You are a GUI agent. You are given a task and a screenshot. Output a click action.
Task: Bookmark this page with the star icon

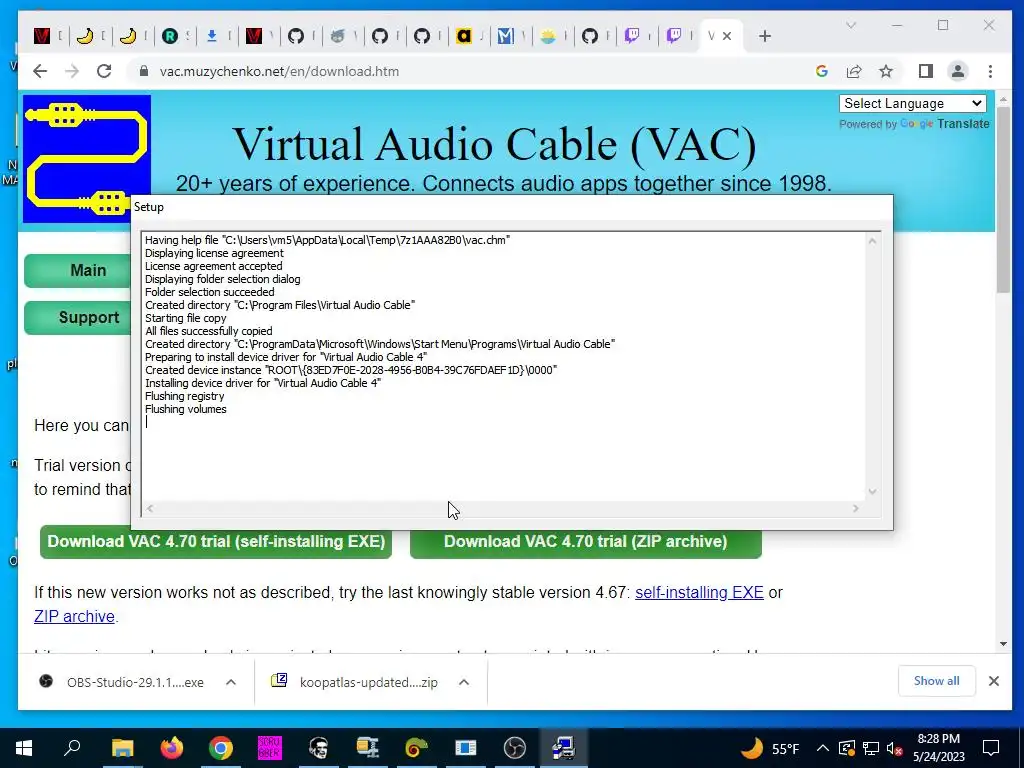[x=886, y=71]
